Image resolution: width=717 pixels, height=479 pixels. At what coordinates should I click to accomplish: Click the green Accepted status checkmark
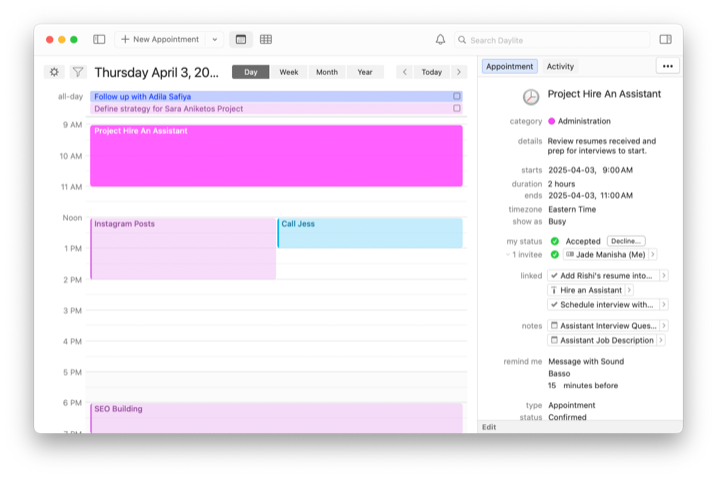[x=555, y=241]
